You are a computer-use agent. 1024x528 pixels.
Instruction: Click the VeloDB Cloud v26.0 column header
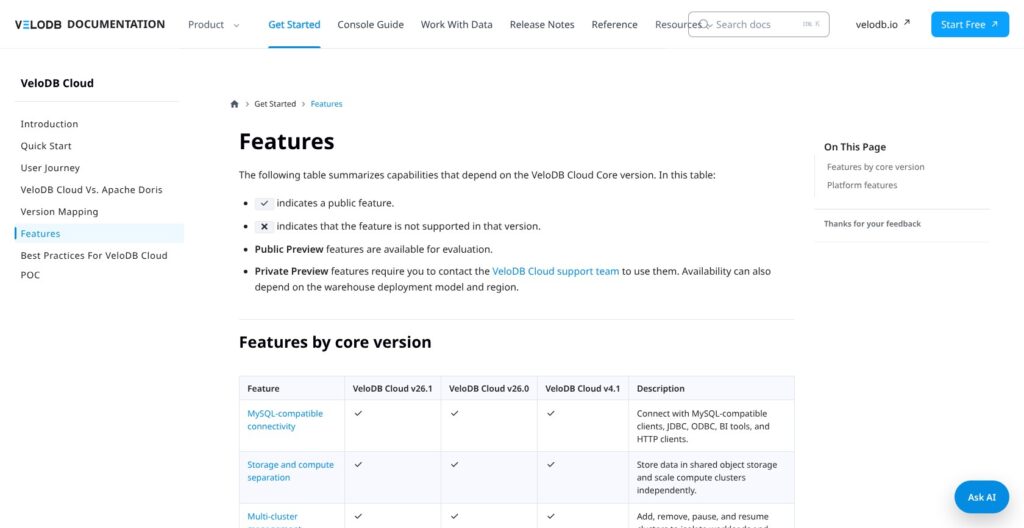pos(489,388)
